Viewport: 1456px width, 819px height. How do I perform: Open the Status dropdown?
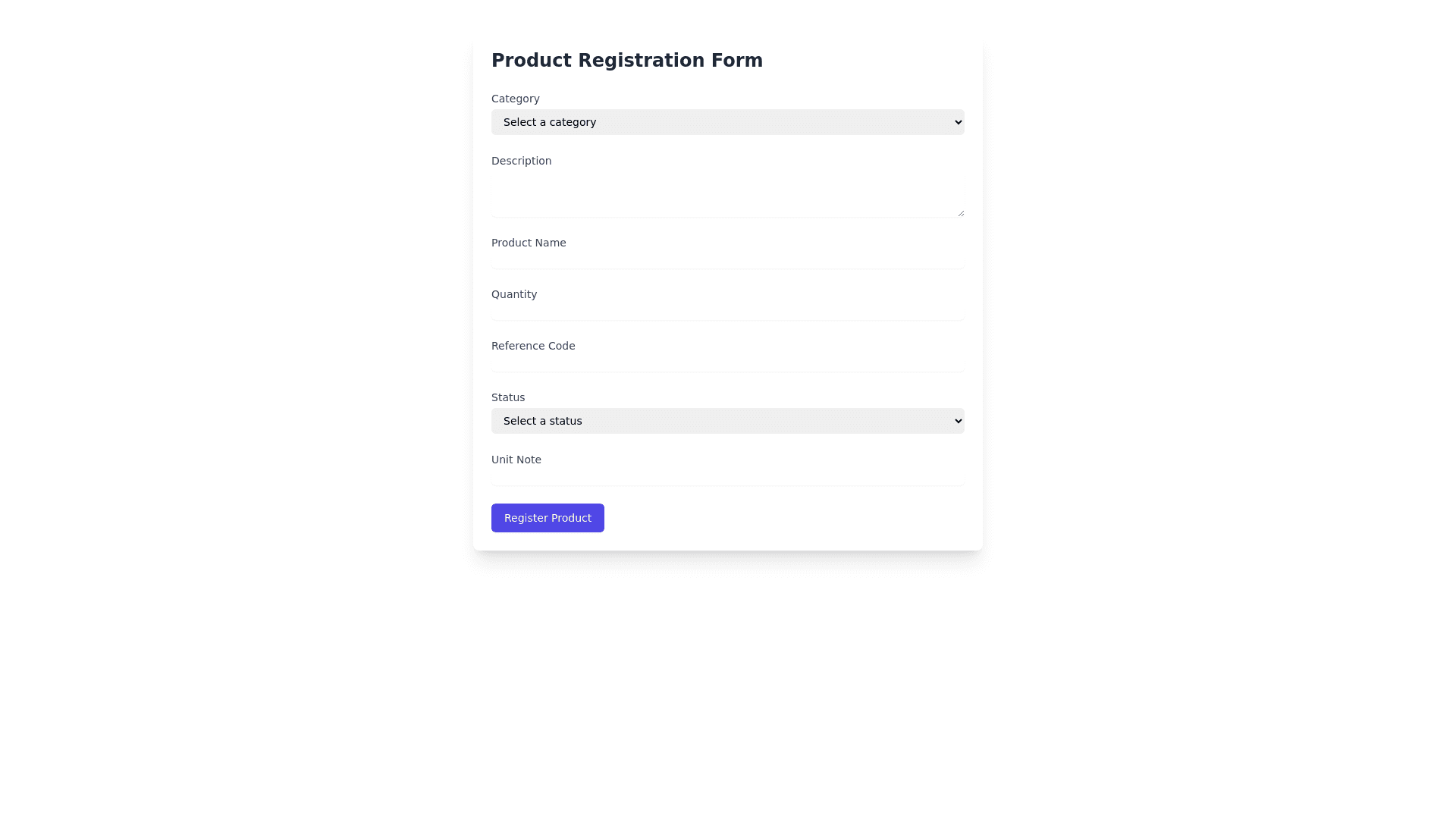pos(726,421)
